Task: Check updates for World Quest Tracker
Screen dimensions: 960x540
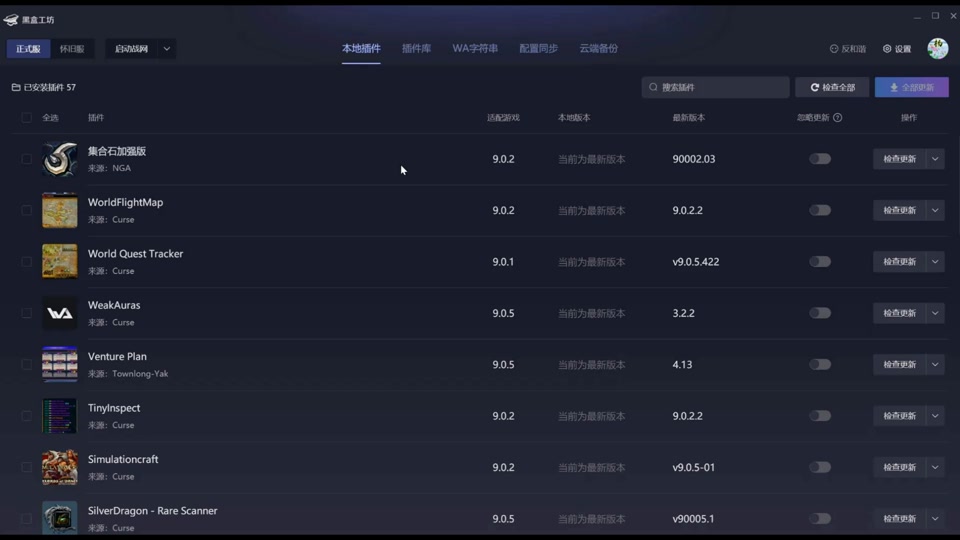Action: 899,262
